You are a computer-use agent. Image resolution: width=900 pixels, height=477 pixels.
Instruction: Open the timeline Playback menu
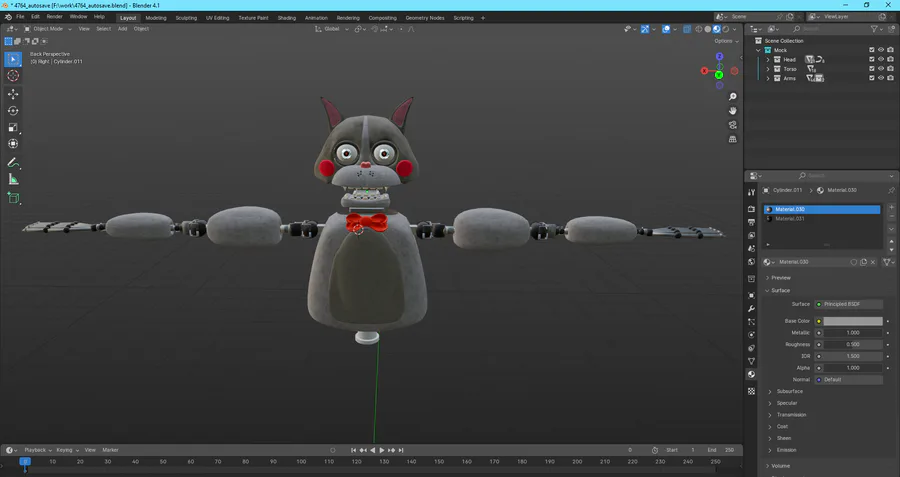[x=37, y=450]
